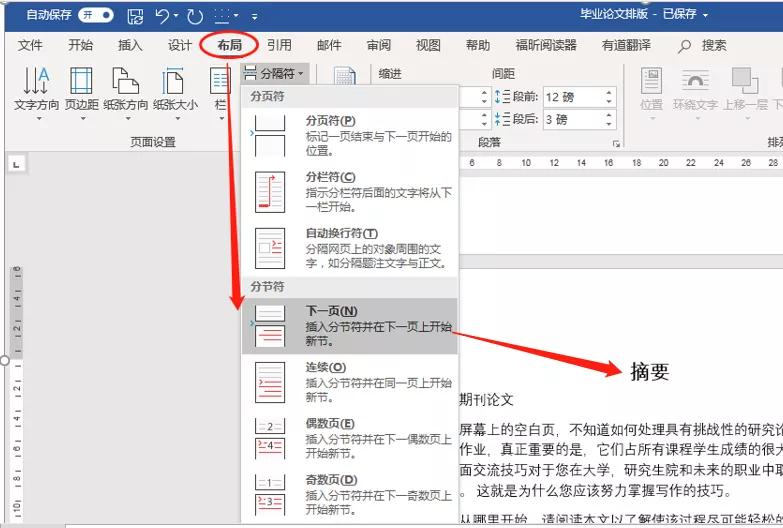783x528 pixels.
Task: Switch to the 视图 tab
Action: 428,45
